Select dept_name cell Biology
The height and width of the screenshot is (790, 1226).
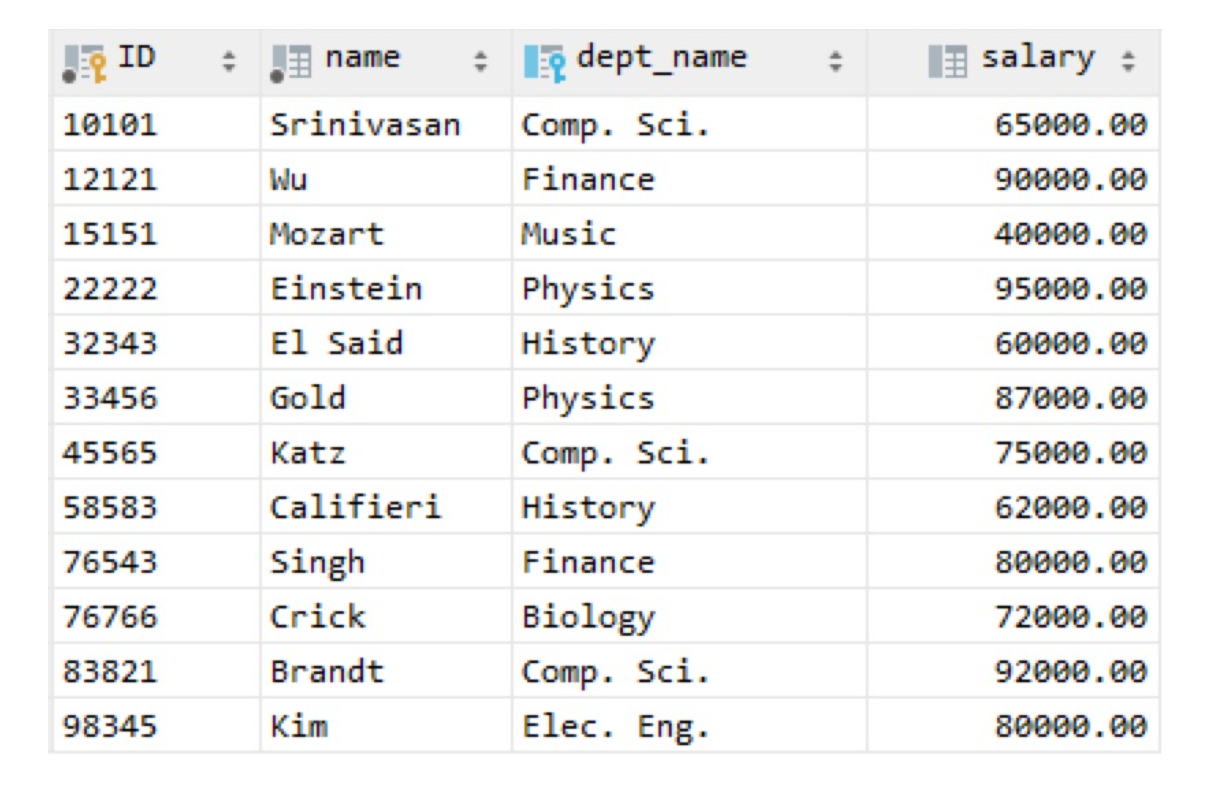click(689, 616)
